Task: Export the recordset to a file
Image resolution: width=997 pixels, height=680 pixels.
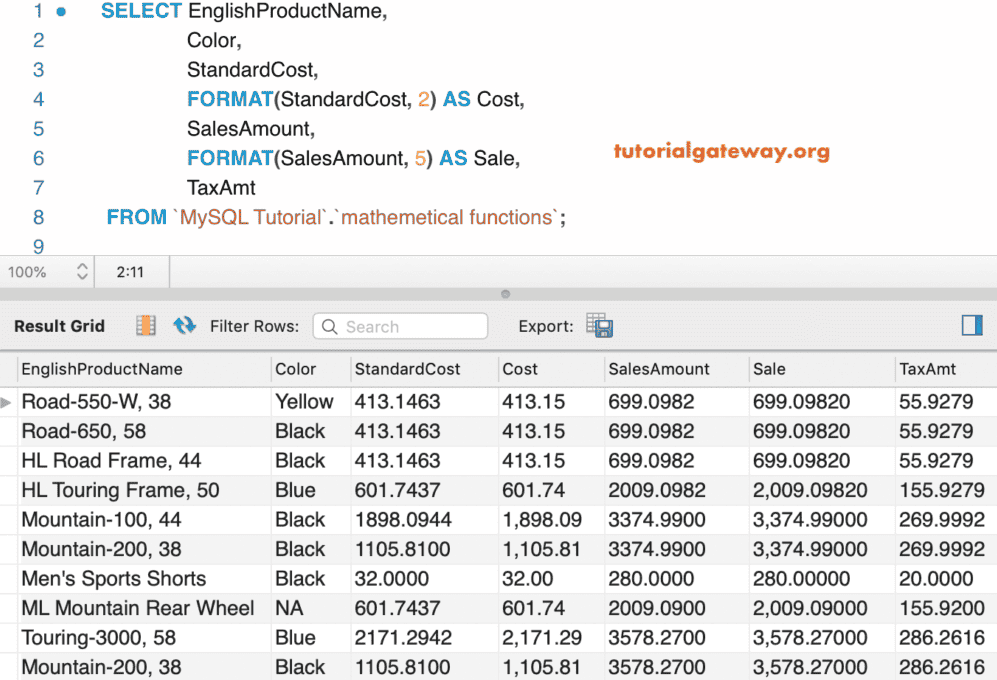Action: [600, 326]
